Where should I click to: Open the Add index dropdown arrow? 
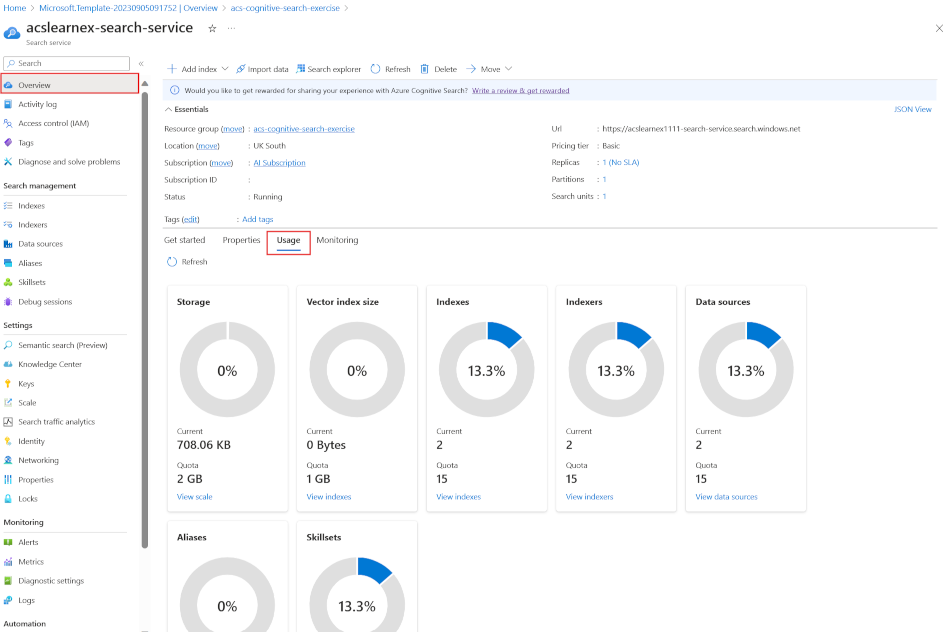tap(225, 69)
